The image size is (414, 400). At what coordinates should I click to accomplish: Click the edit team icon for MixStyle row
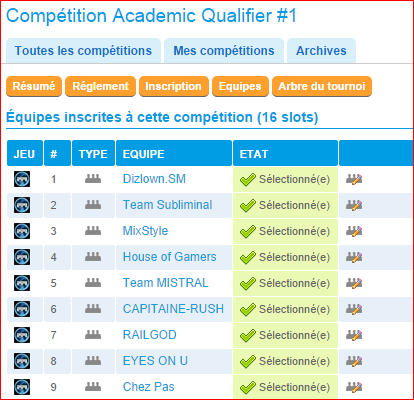click(x=354, y=231)
